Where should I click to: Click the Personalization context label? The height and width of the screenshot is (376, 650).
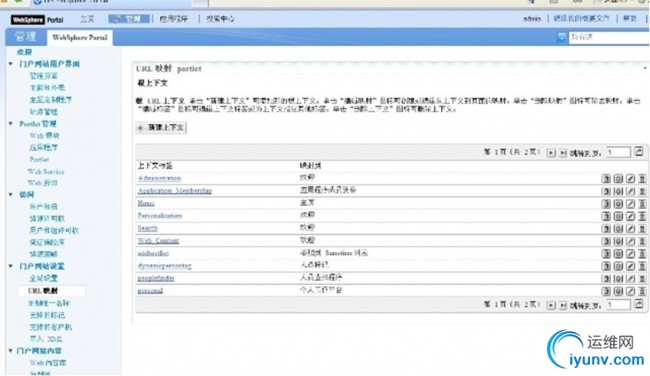pyautogui.click(x=160, y=216)
